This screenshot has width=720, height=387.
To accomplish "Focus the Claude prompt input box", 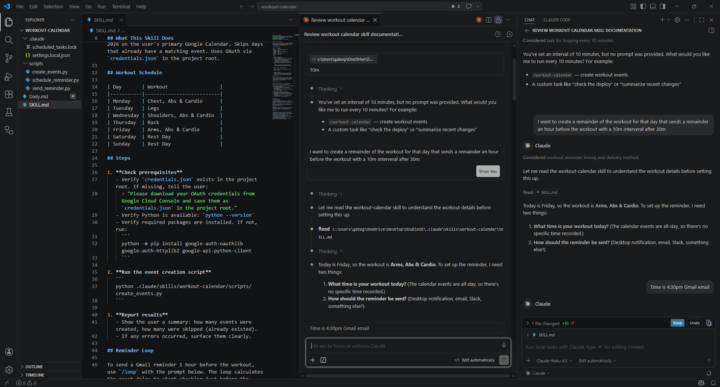I will (404, 346).
